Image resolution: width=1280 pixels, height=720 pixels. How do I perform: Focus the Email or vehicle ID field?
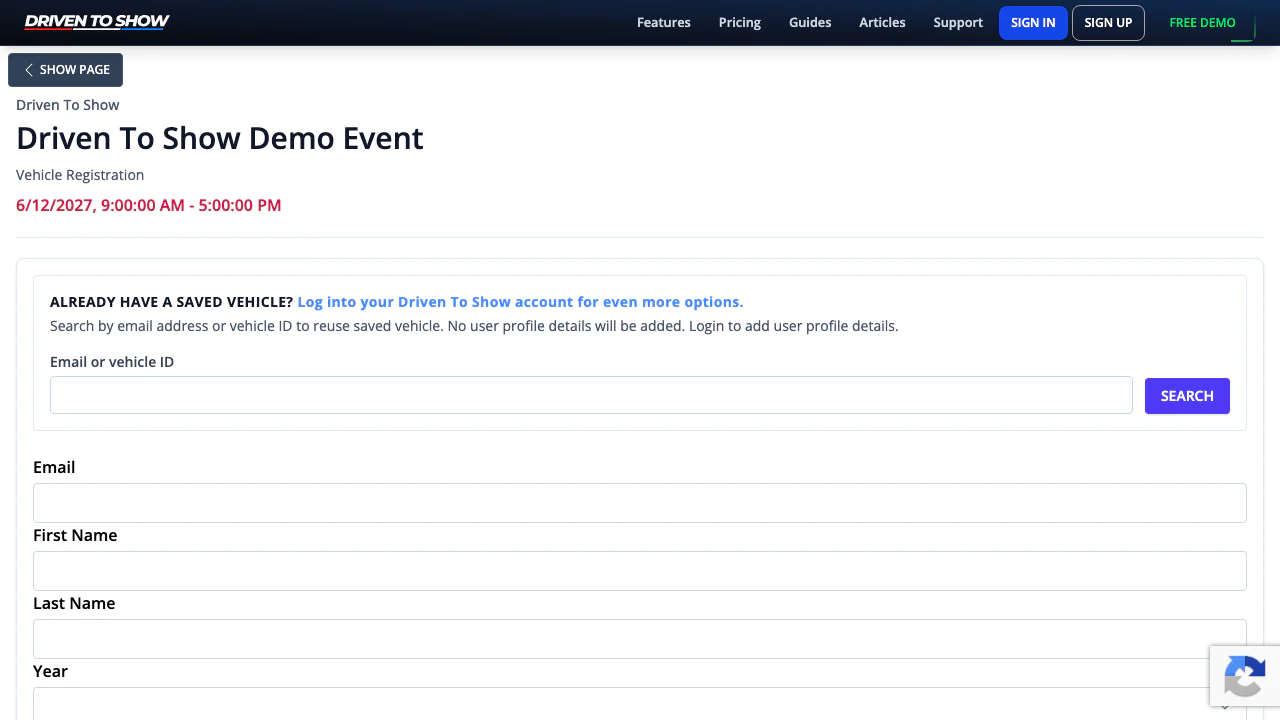[591, 395]
